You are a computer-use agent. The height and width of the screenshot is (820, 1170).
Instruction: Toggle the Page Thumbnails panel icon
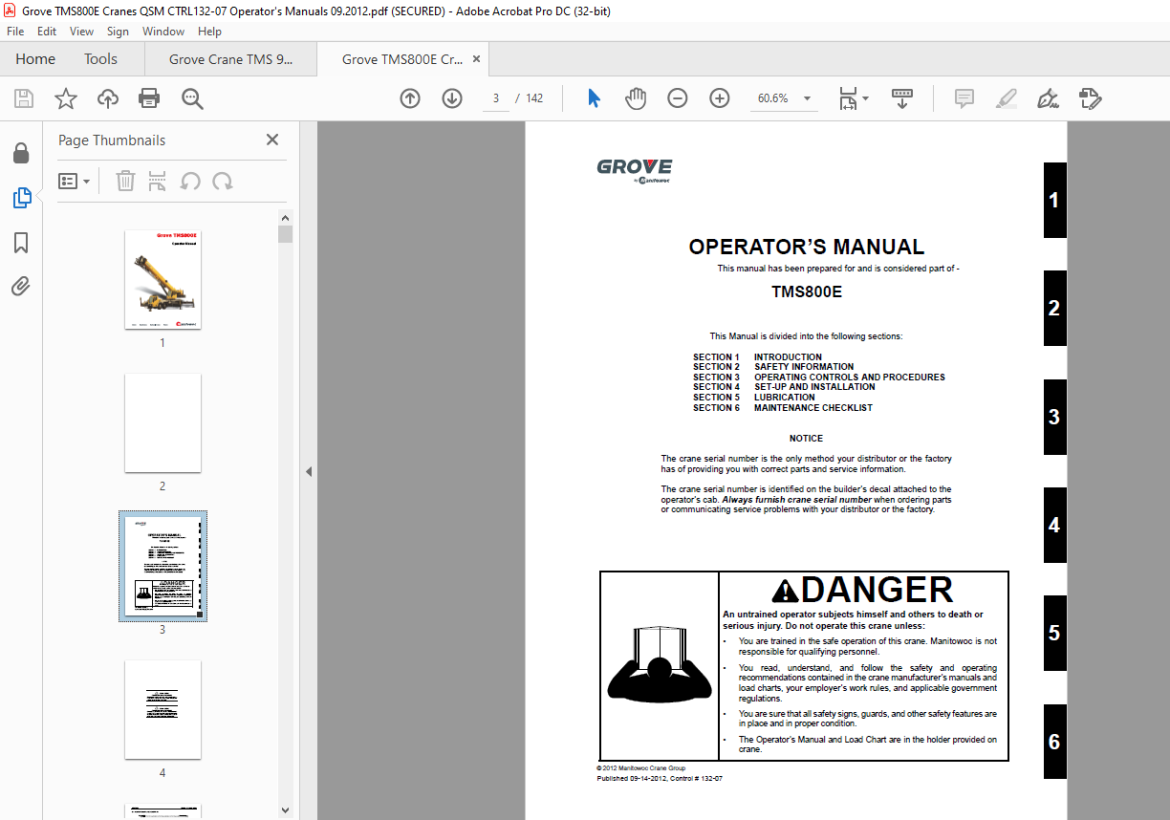pos(22,198)
